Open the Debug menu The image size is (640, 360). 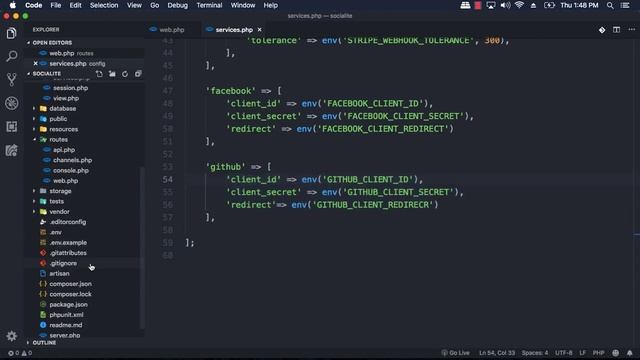(178, 5)
